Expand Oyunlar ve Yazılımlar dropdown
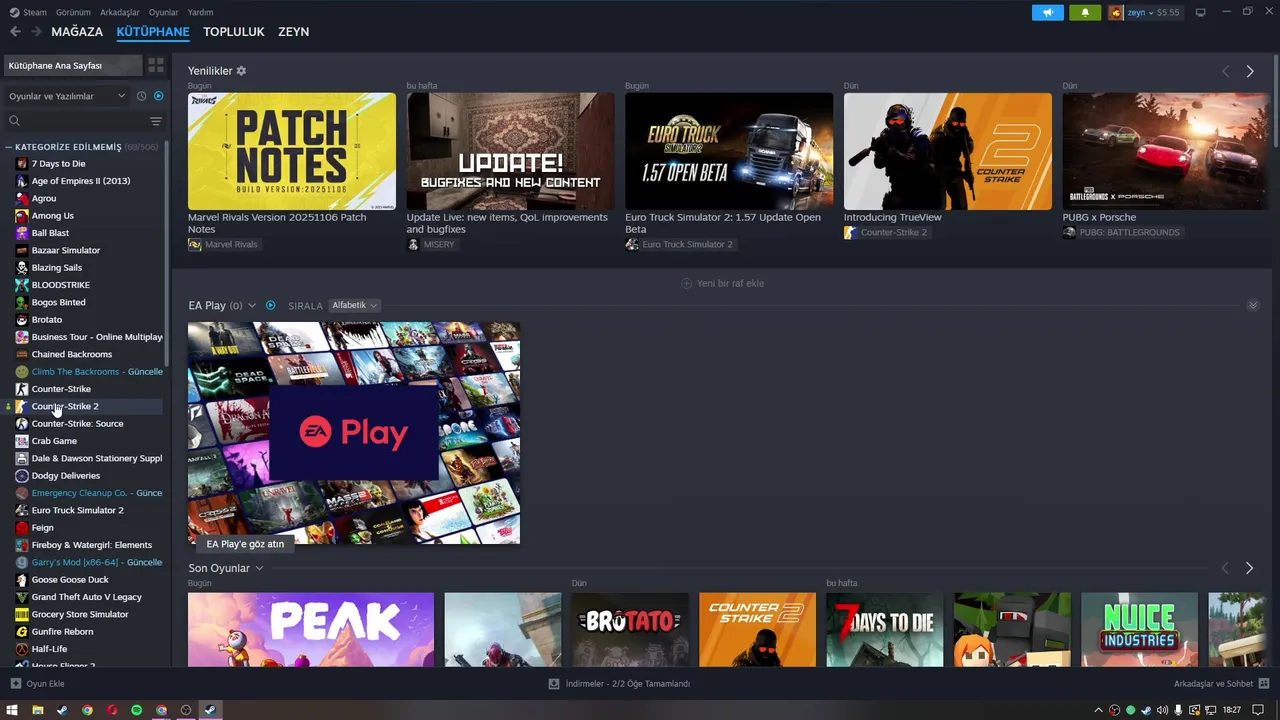The width and height of the screenshot is (1280, 720). click(x=67, y=96)
